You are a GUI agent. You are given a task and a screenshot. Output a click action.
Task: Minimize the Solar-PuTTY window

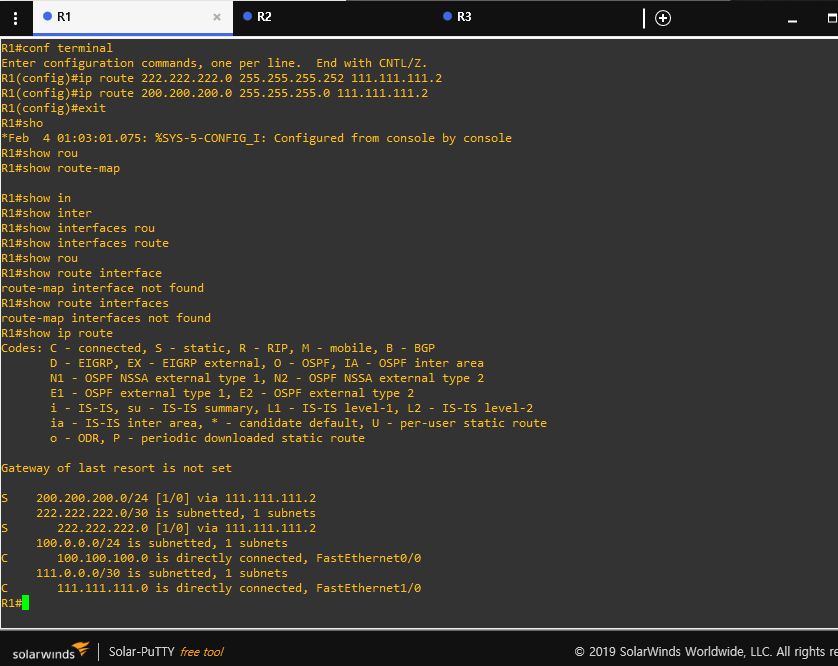pyautogui.click(x=793, y=21)
